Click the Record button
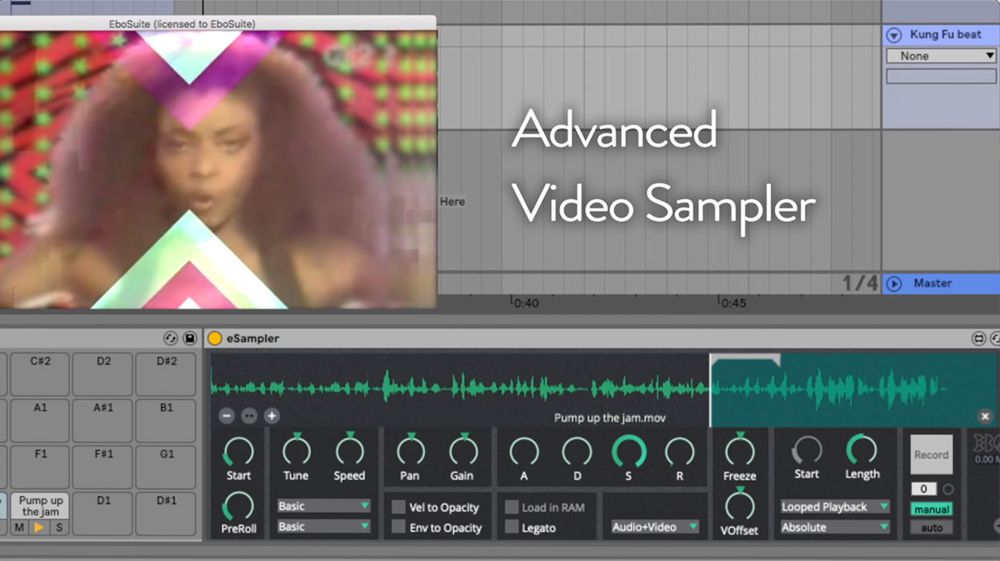Image resolution: width=1000 pixels, height=561 pixels. tap(931, 455)
